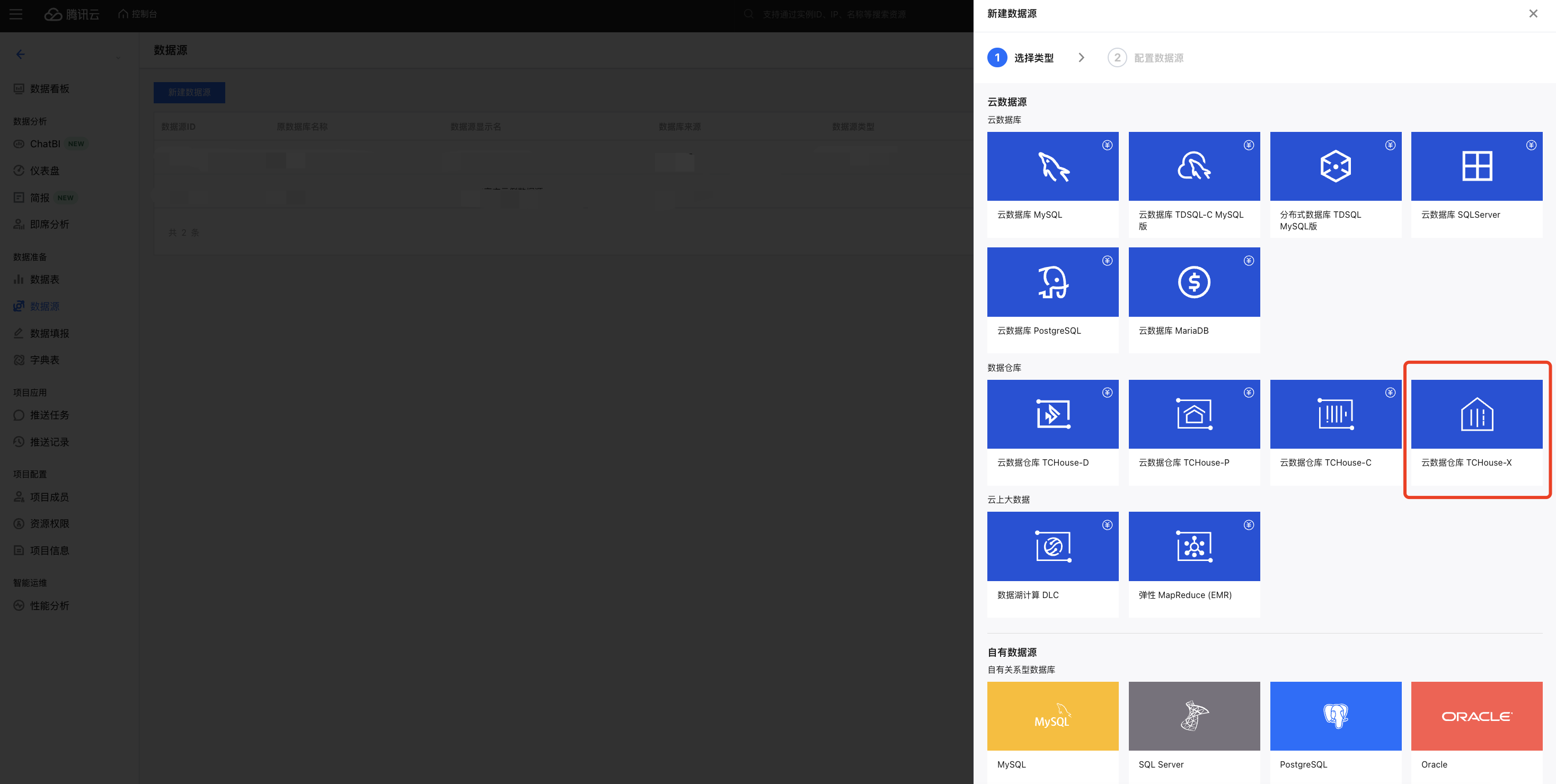The width and height of the screenshot is (1556, 784).
Task: Click the billing badge on 云数据库 MySQL card
Action: [x=1107, y=146]
